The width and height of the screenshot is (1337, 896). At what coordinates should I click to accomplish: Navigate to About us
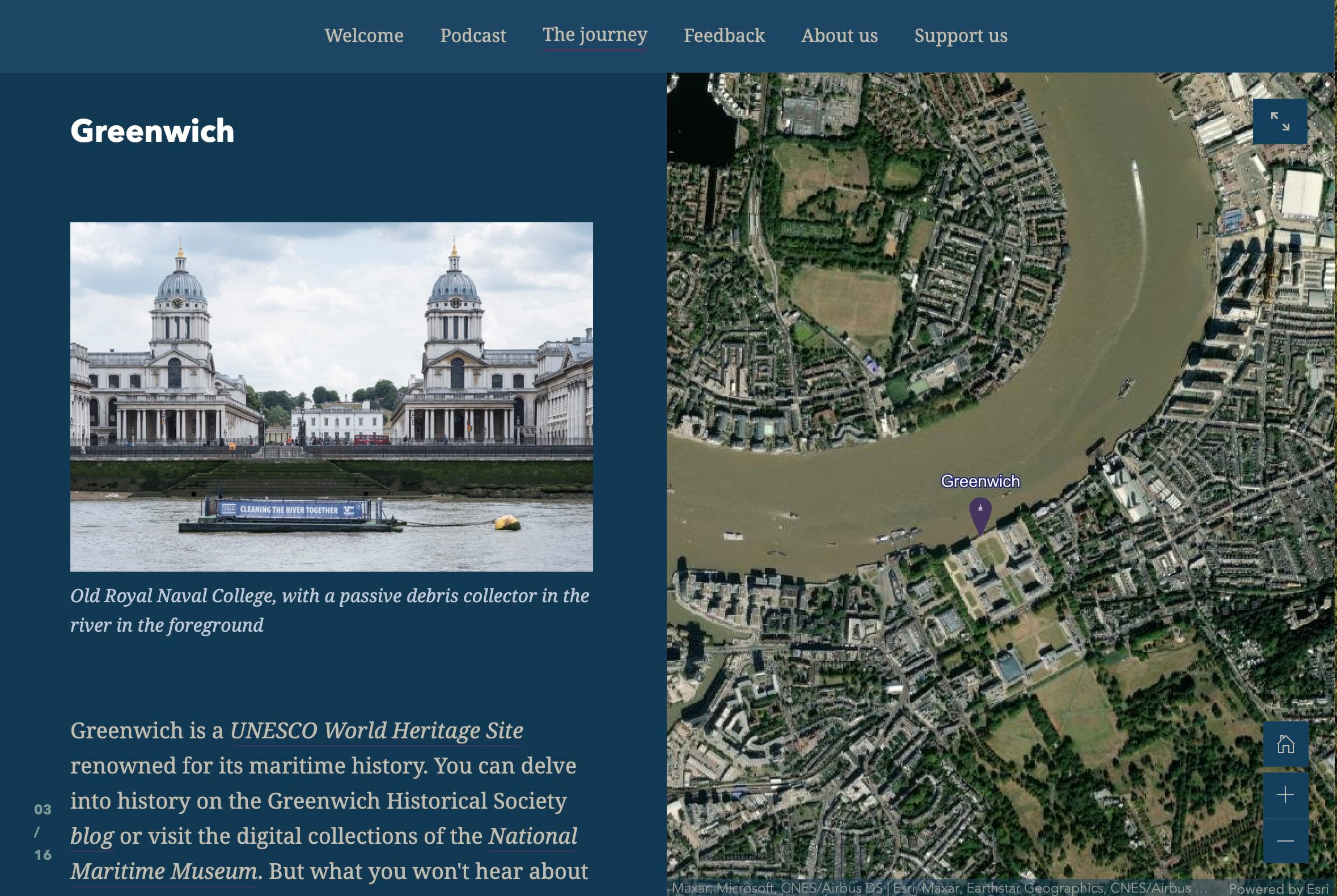839,35
